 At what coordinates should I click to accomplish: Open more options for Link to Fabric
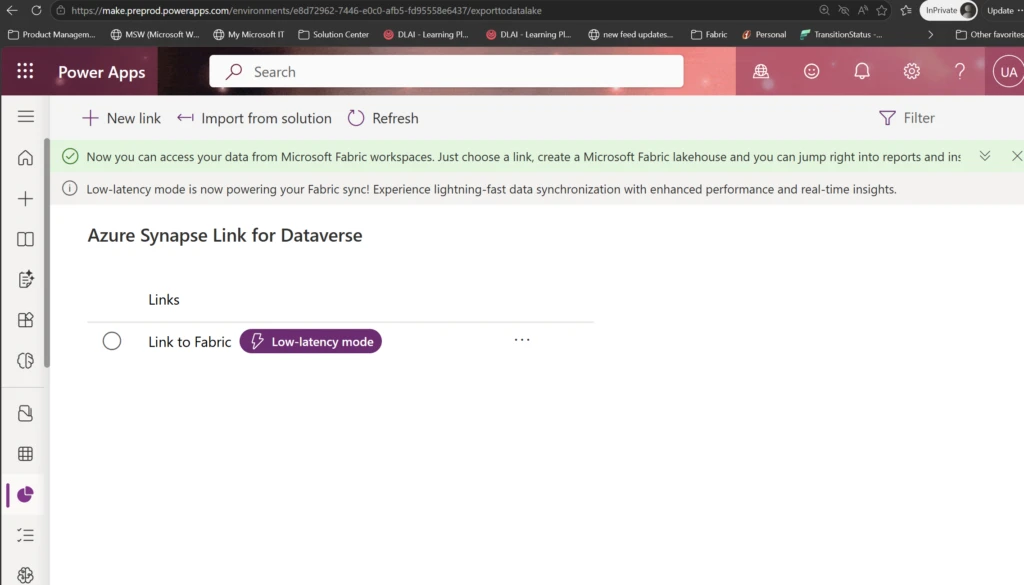522,340
